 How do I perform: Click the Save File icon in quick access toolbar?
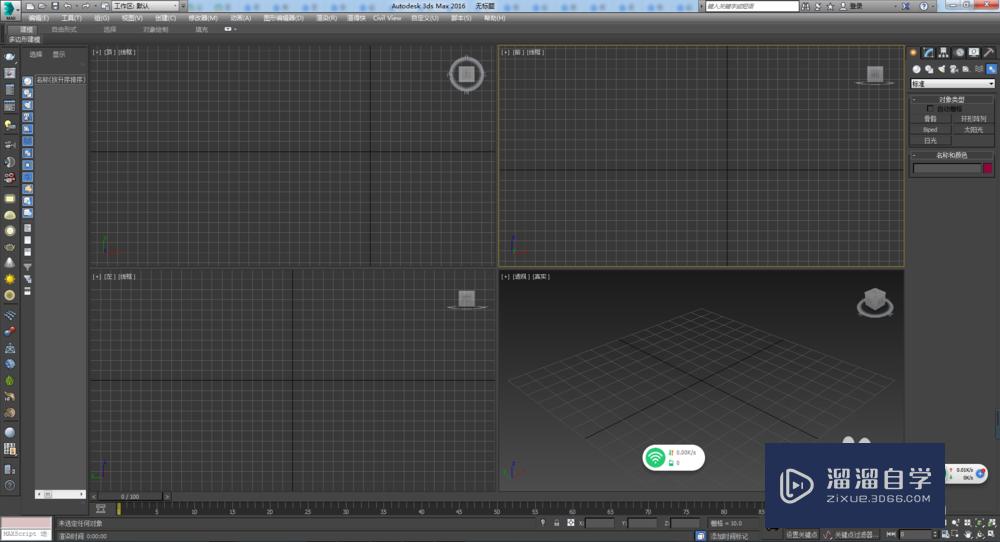click(x=54, y=6)
